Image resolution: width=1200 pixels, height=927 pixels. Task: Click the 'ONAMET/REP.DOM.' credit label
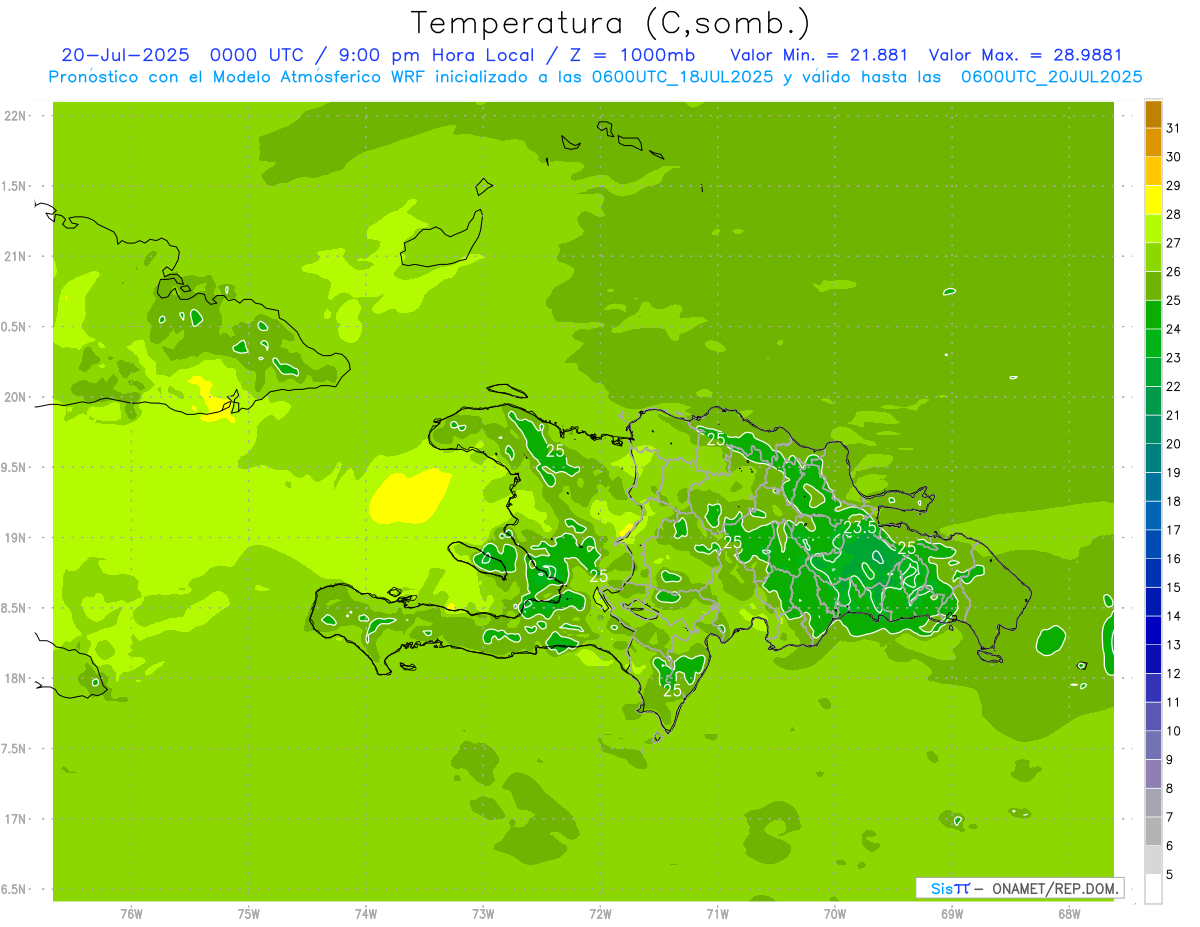1056,888
